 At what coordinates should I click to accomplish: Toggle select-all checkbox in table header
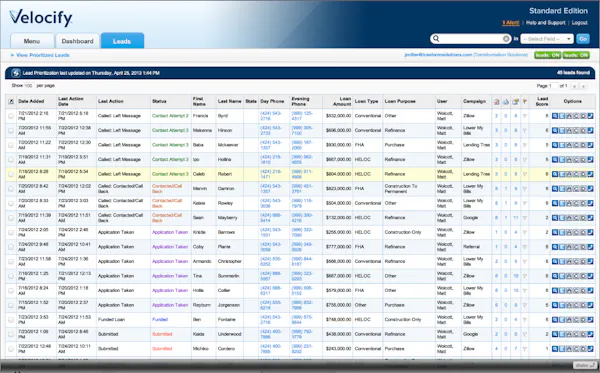pyautogui.click(x=11, y=101)
